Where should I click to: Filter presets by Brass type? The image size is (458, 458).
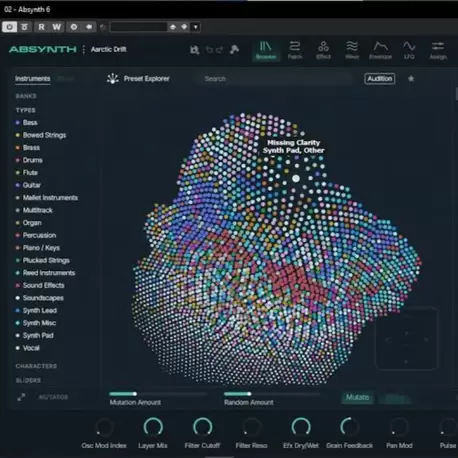28,148
